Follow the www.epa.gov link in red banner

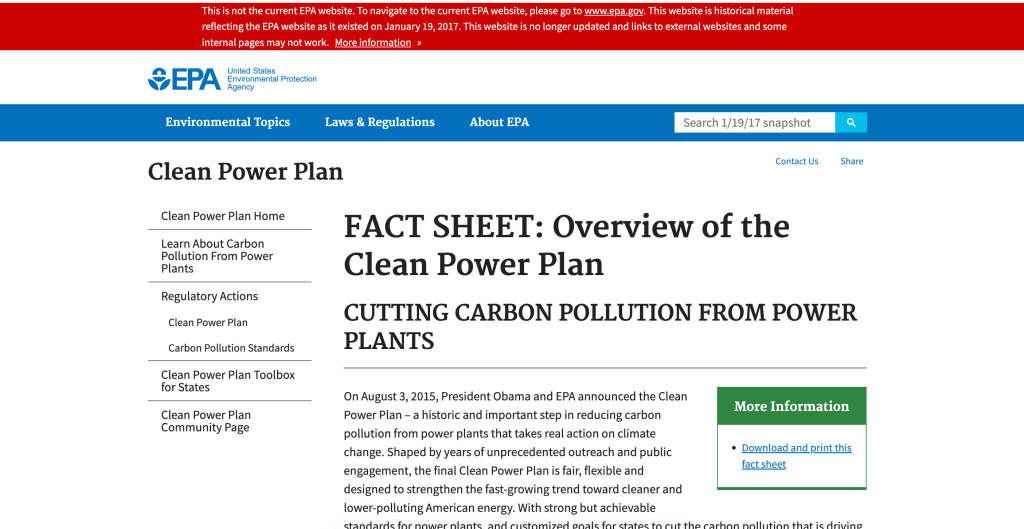[613, 11]
